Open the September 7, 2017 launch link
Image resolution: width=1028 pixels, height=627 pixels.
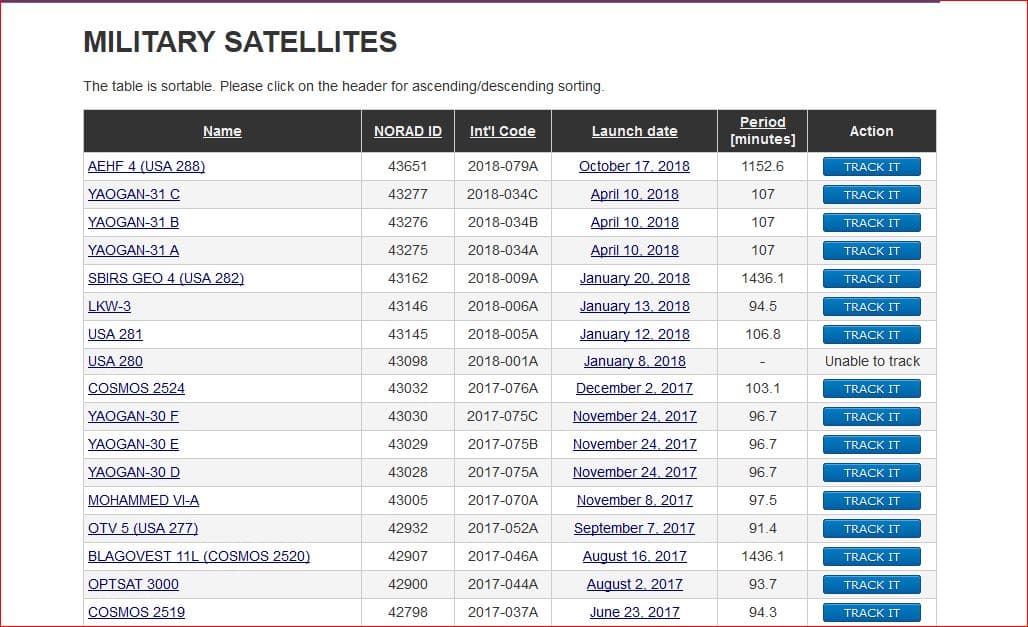[x=635, y=529]
